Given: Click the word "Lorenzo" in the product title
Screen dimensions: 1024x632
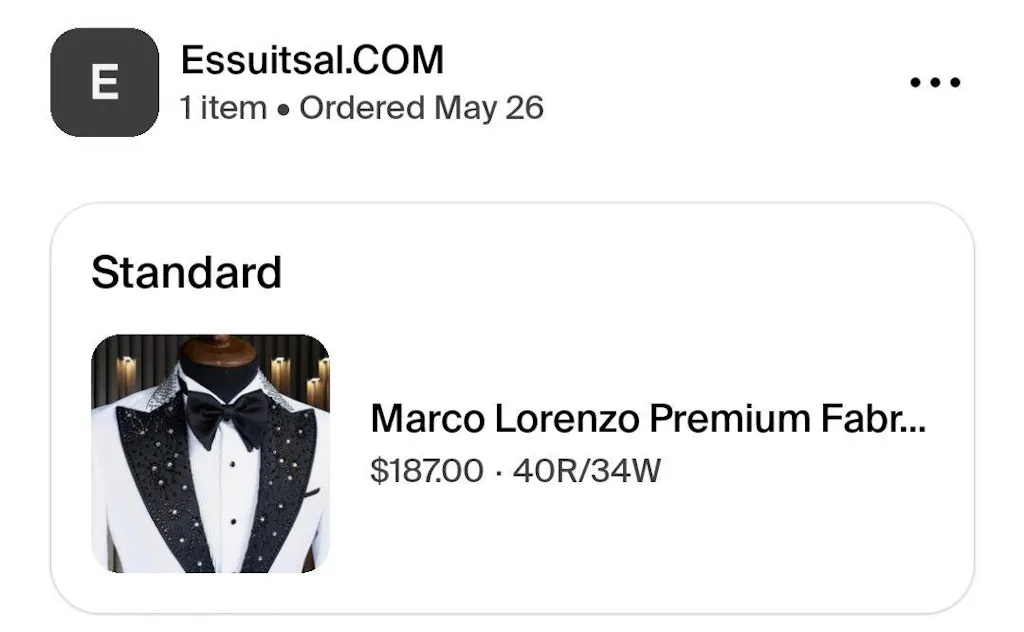Looking at the screenshot, I should [565, 419].
